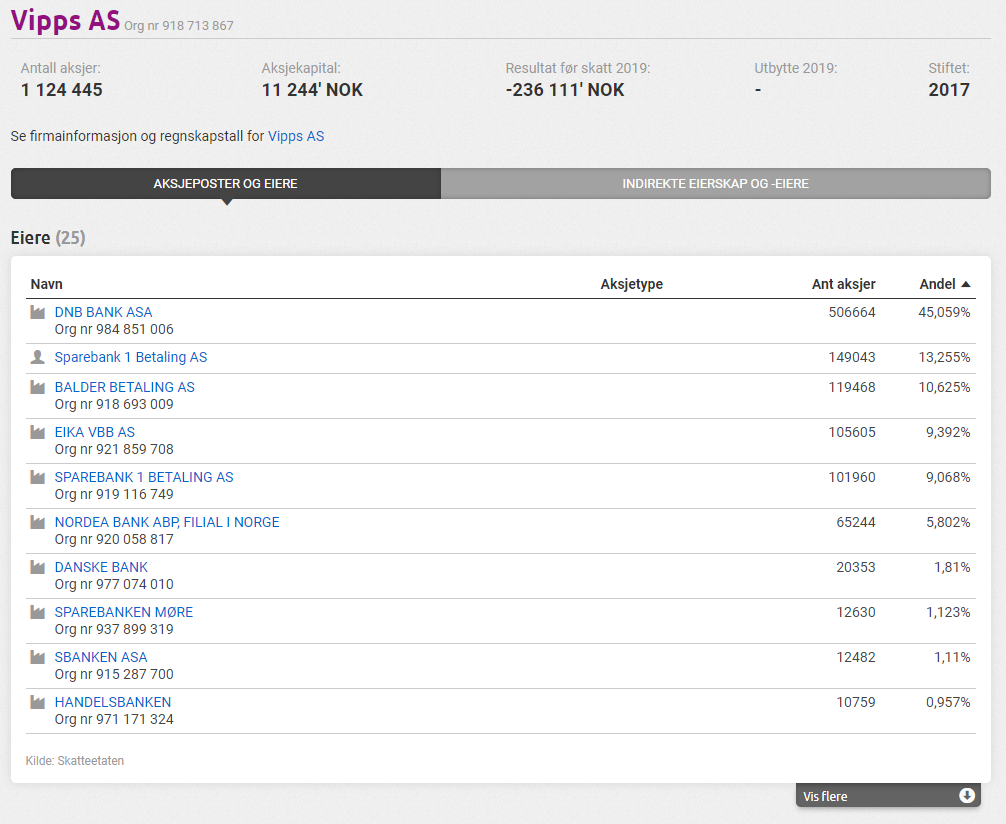The image size is (1006, 824).
Task: Select percentage 5,802%
Action: pos(948,522)
